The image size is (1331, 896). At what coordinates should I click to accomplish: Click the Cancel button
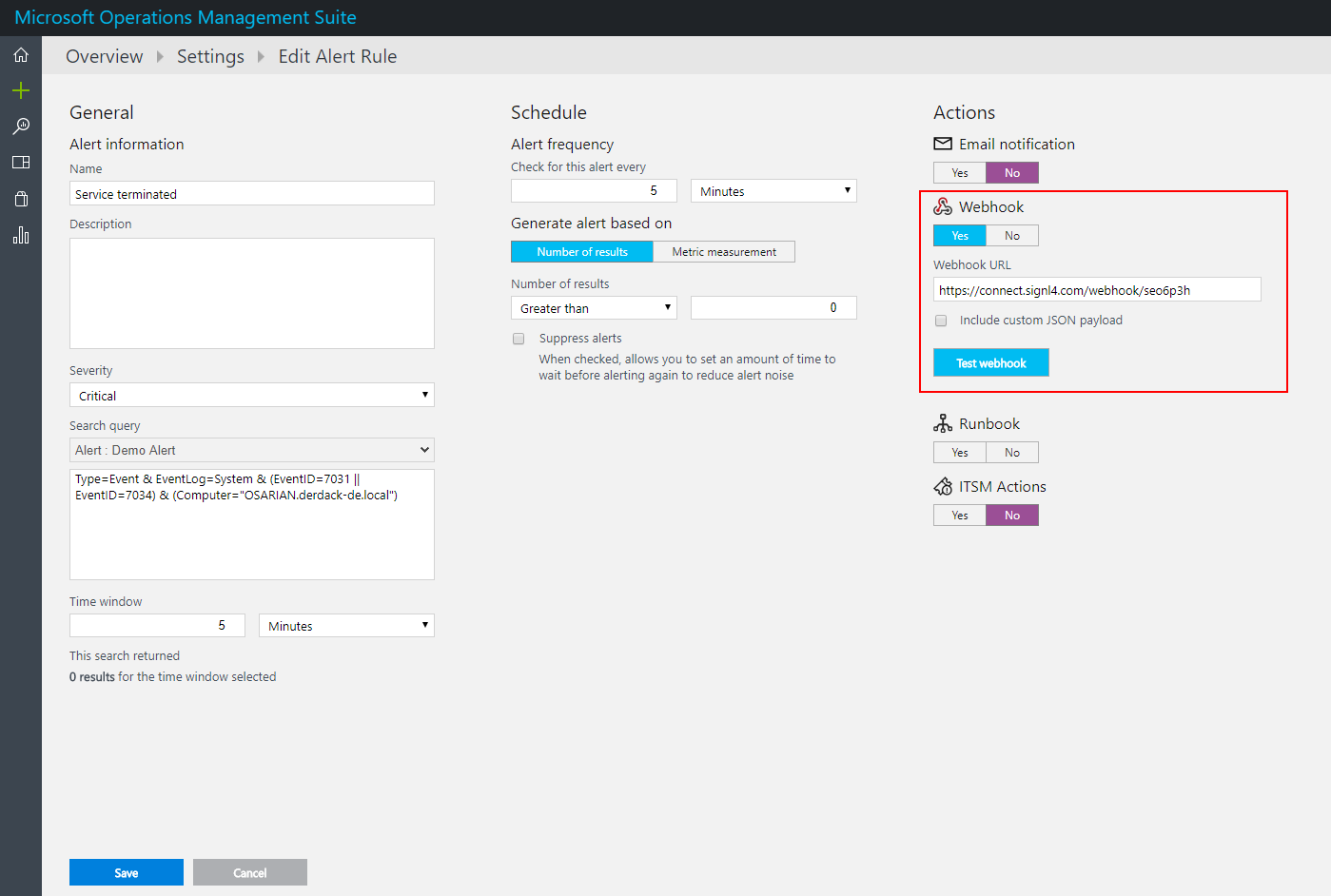[x=250, y=872]
